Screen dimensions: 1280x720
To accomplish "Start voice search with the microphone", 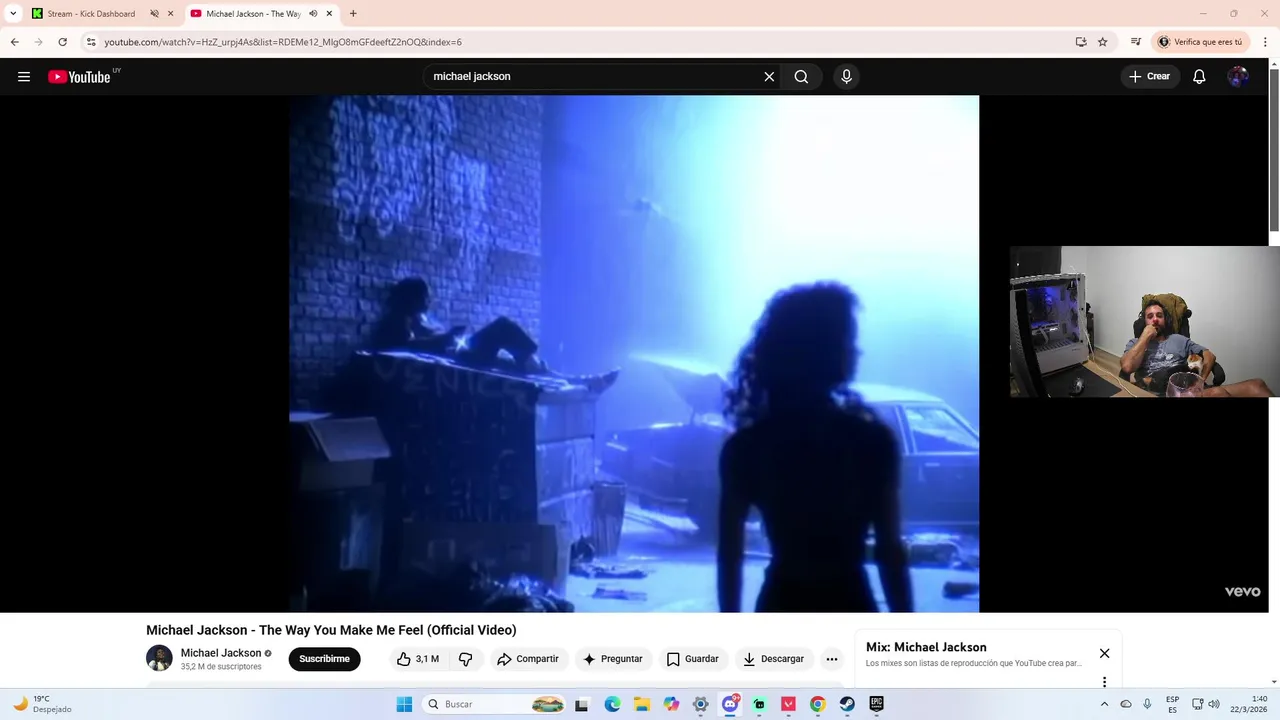I will [846, 77].
